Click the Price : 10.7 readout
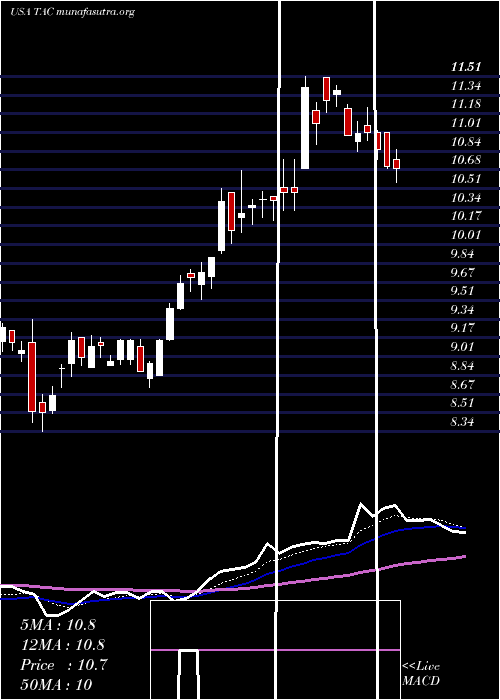This screenshot has width=500, height=700. (64, 665)
